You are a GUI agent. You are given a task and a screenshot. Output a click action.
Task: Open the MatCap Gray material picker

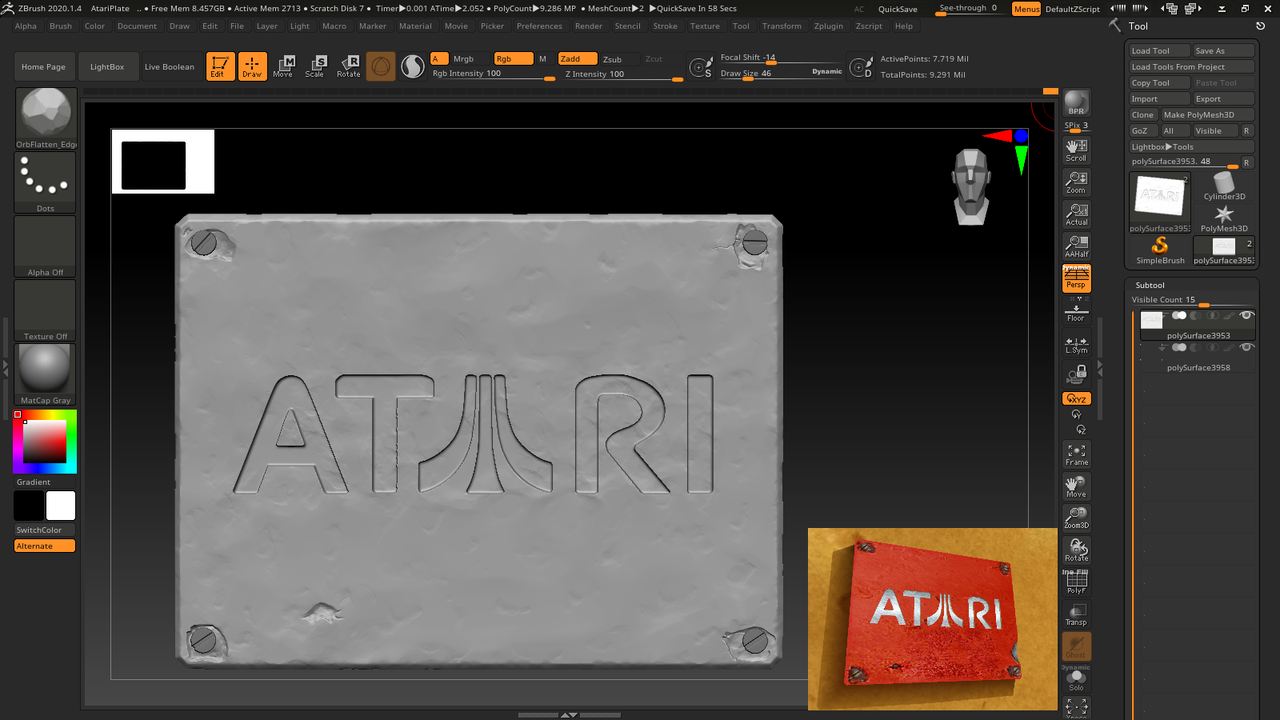point(45,375)
